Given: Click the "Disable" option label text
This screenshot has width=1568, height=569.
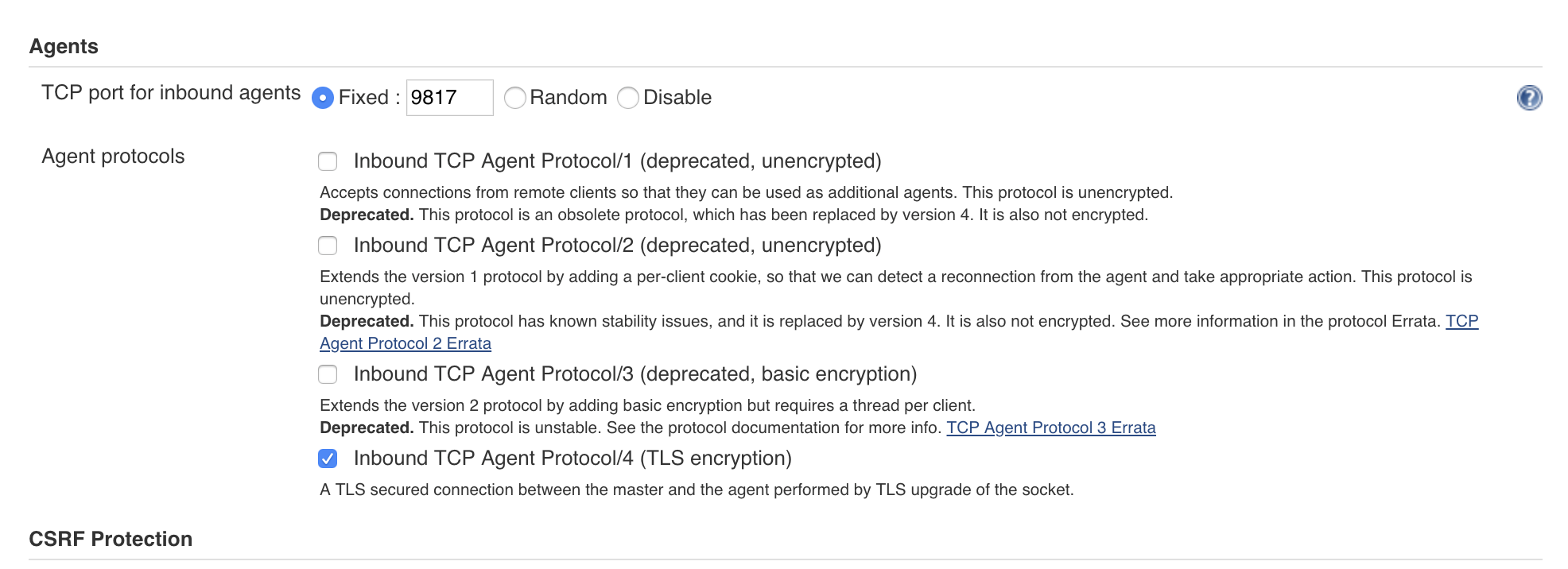Looking at the screenshot, I should (x=677, y=98).
